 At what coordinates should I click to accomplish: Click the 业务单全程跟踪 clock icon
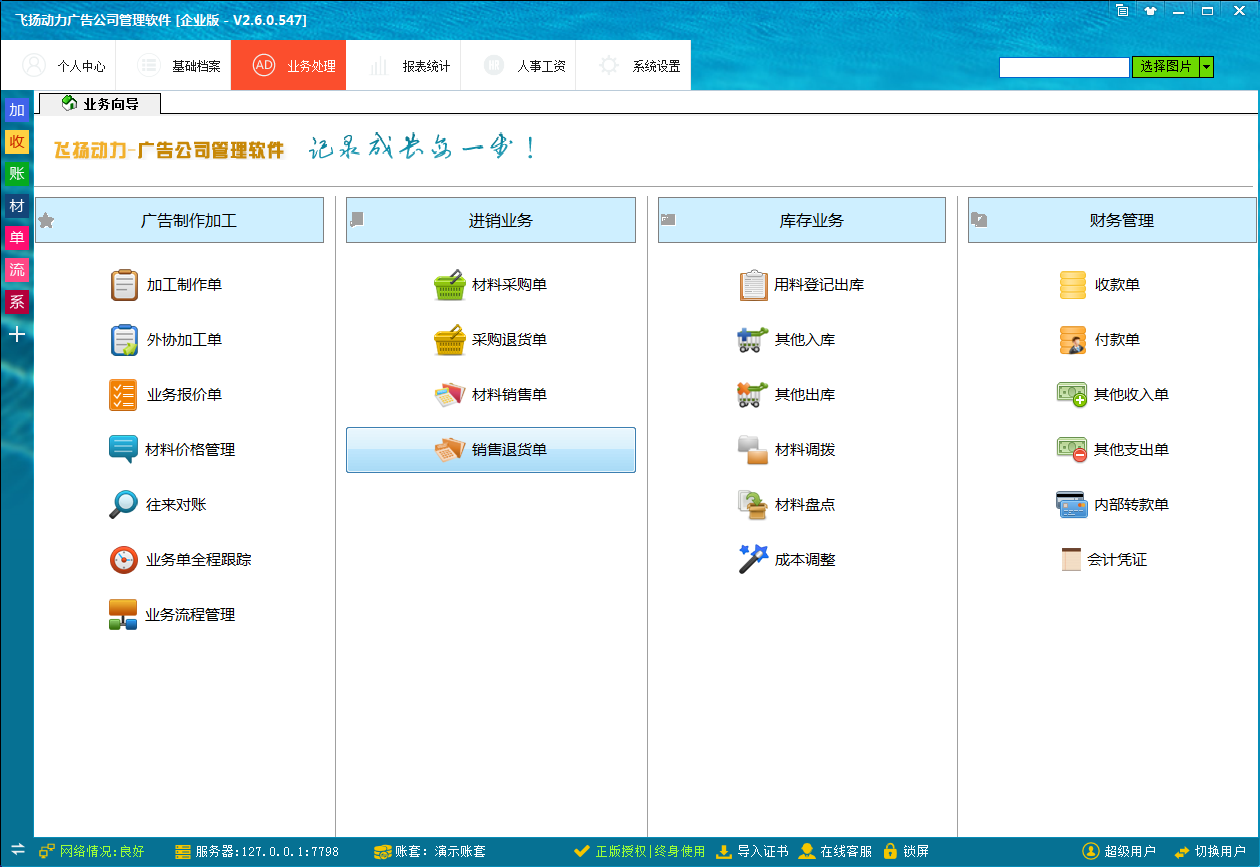pos(123,560)
